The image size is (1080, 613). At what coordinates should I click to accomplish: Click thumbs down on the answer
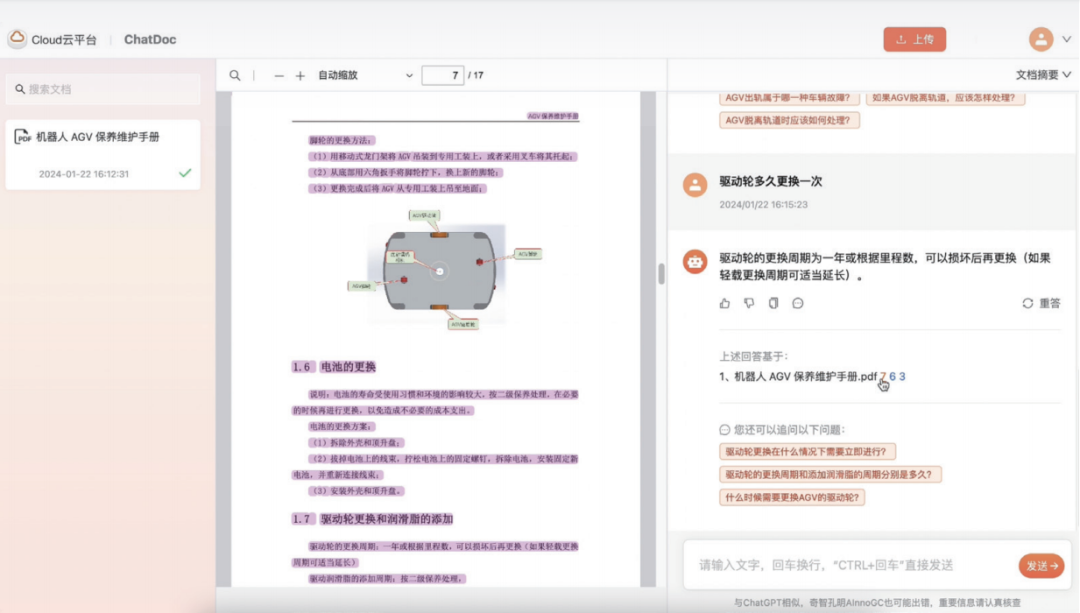click(749, 303)
